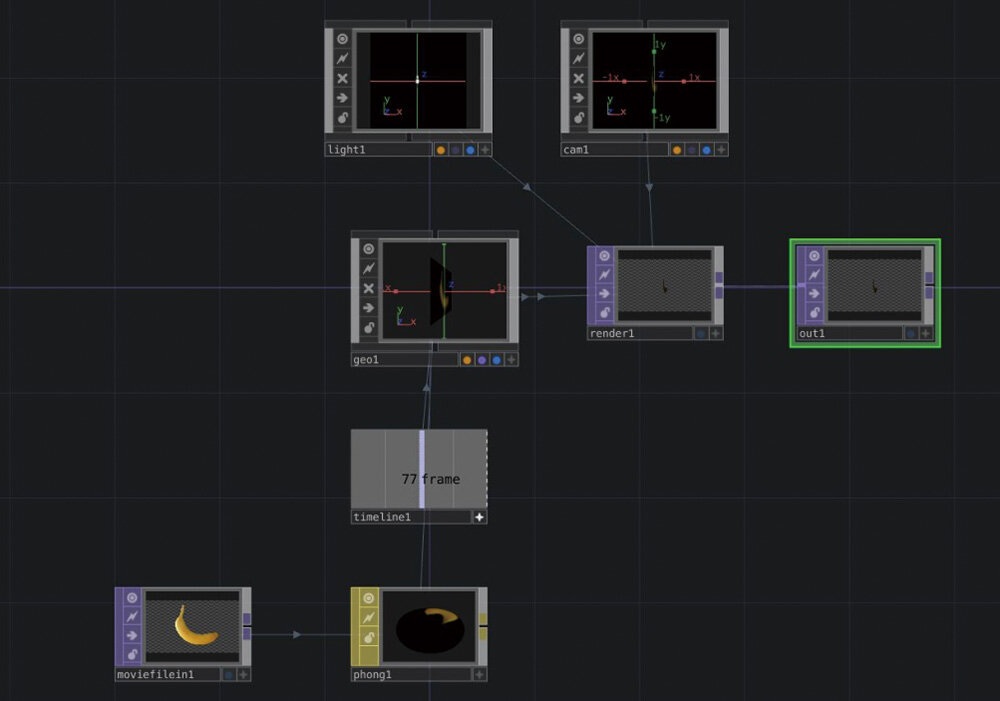This screenshot has width=1000, height=701.
Task: Select the banana preview in moviefilein1
Action: (193, 625)
